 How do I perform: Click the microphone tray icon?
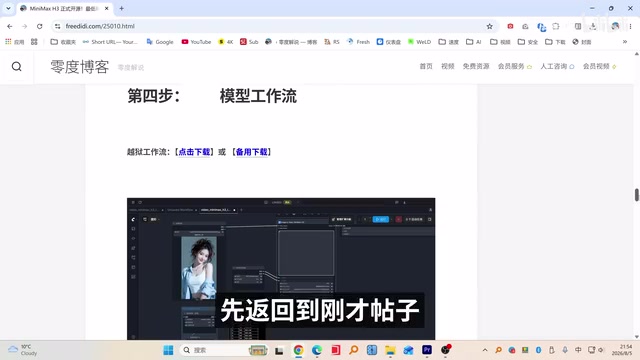565,350
